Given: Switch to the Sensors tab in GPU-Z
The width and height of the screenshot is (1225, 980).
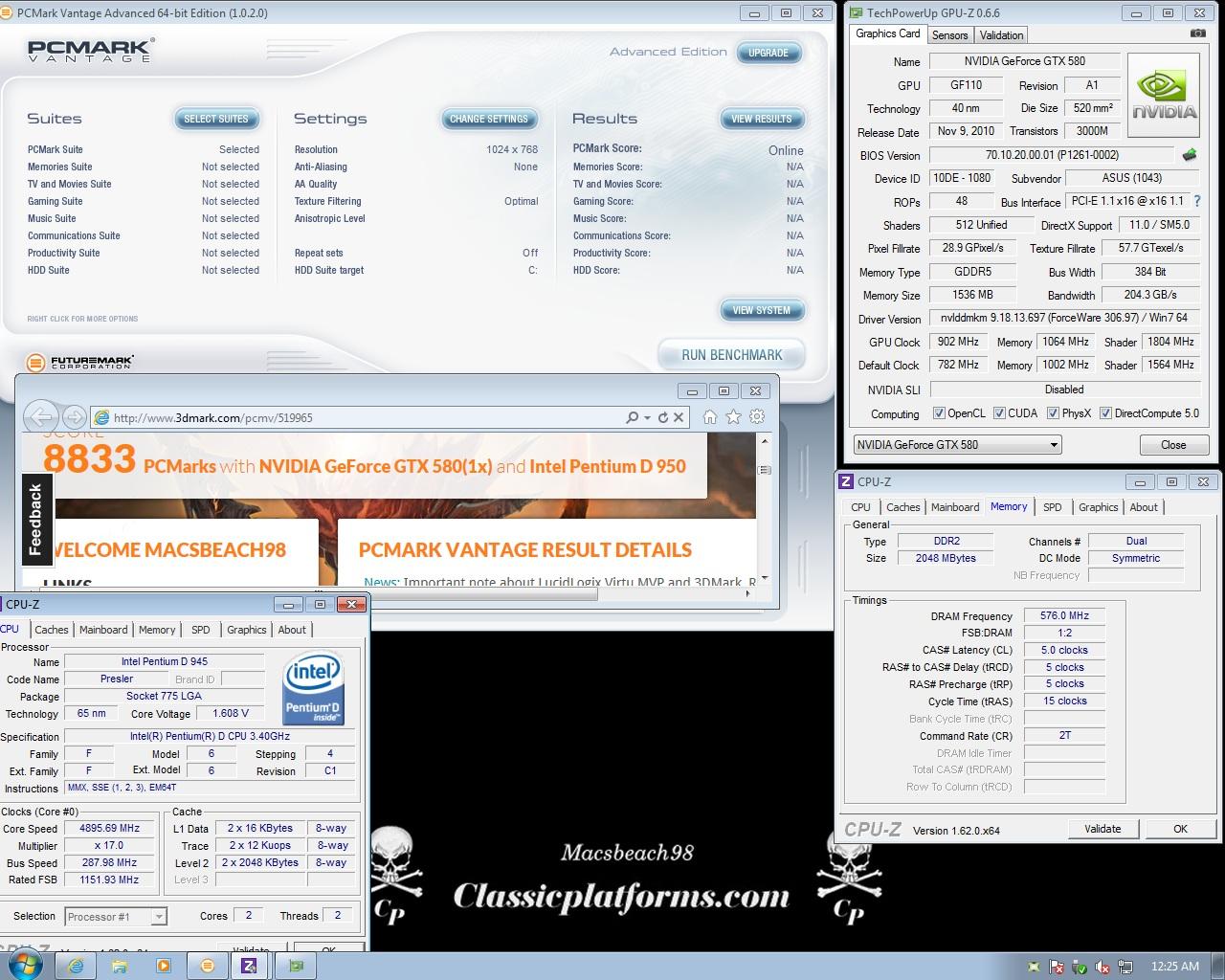Looking at the screenshot, I should tap(949, 35).
